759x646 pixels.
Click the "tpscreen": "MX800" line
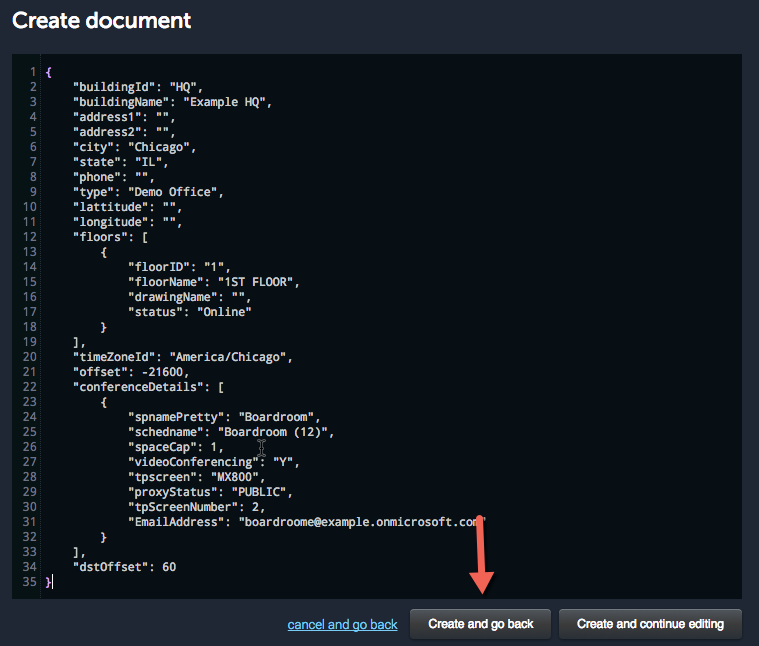tap(197, 477)
